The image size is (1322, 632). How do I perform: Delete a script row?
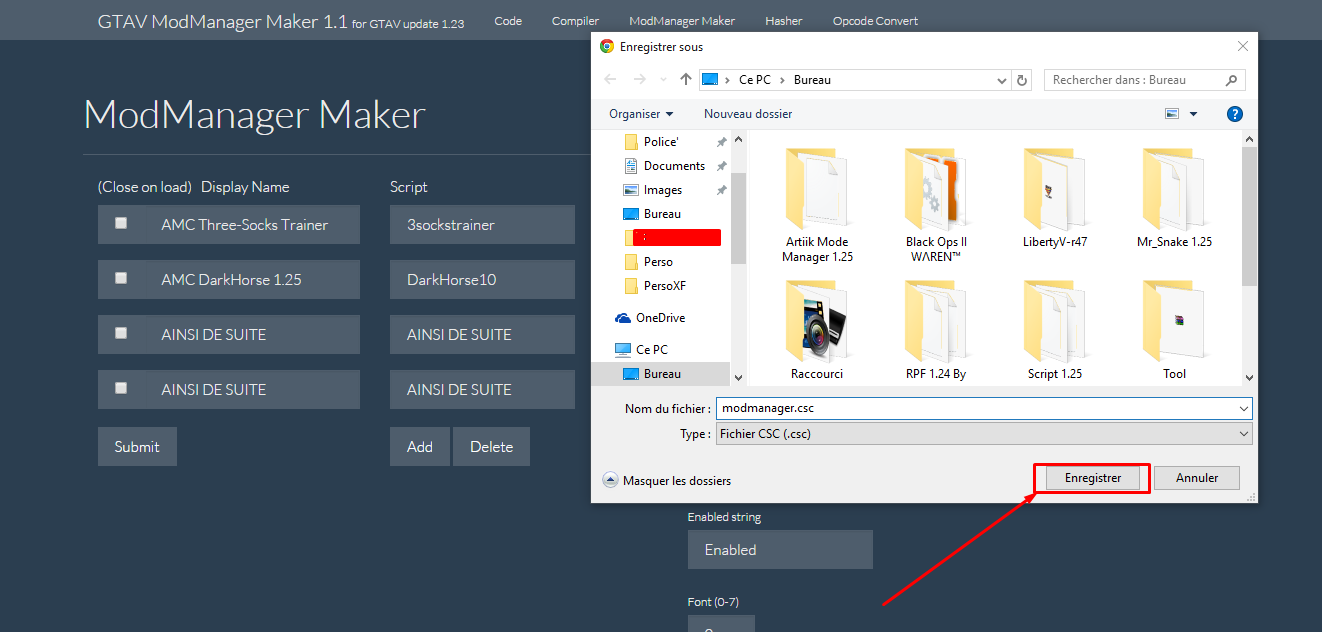(492, 447)
